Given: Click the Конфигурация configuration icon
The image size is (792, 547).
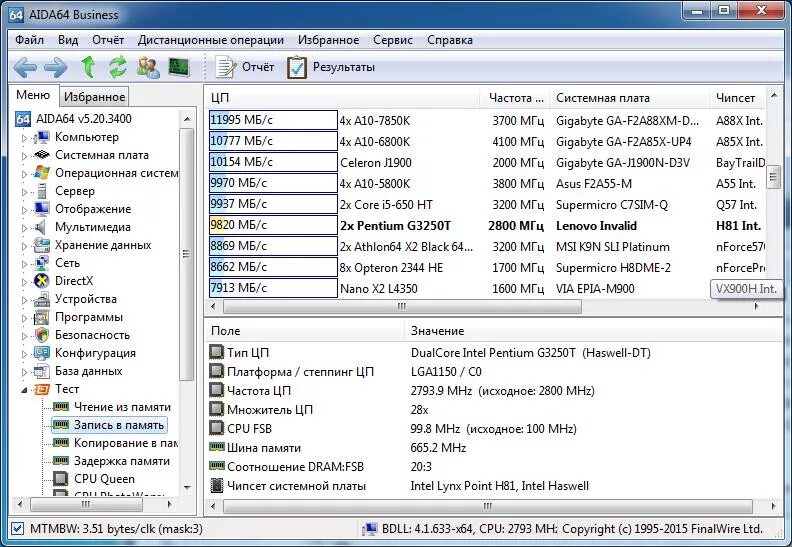Looking at the screenshot, I should 41,353.
